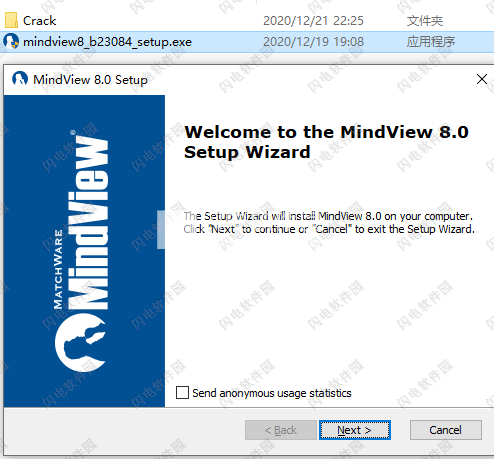
Task: Cancel the MindView setup wizard
Action: 445,430
